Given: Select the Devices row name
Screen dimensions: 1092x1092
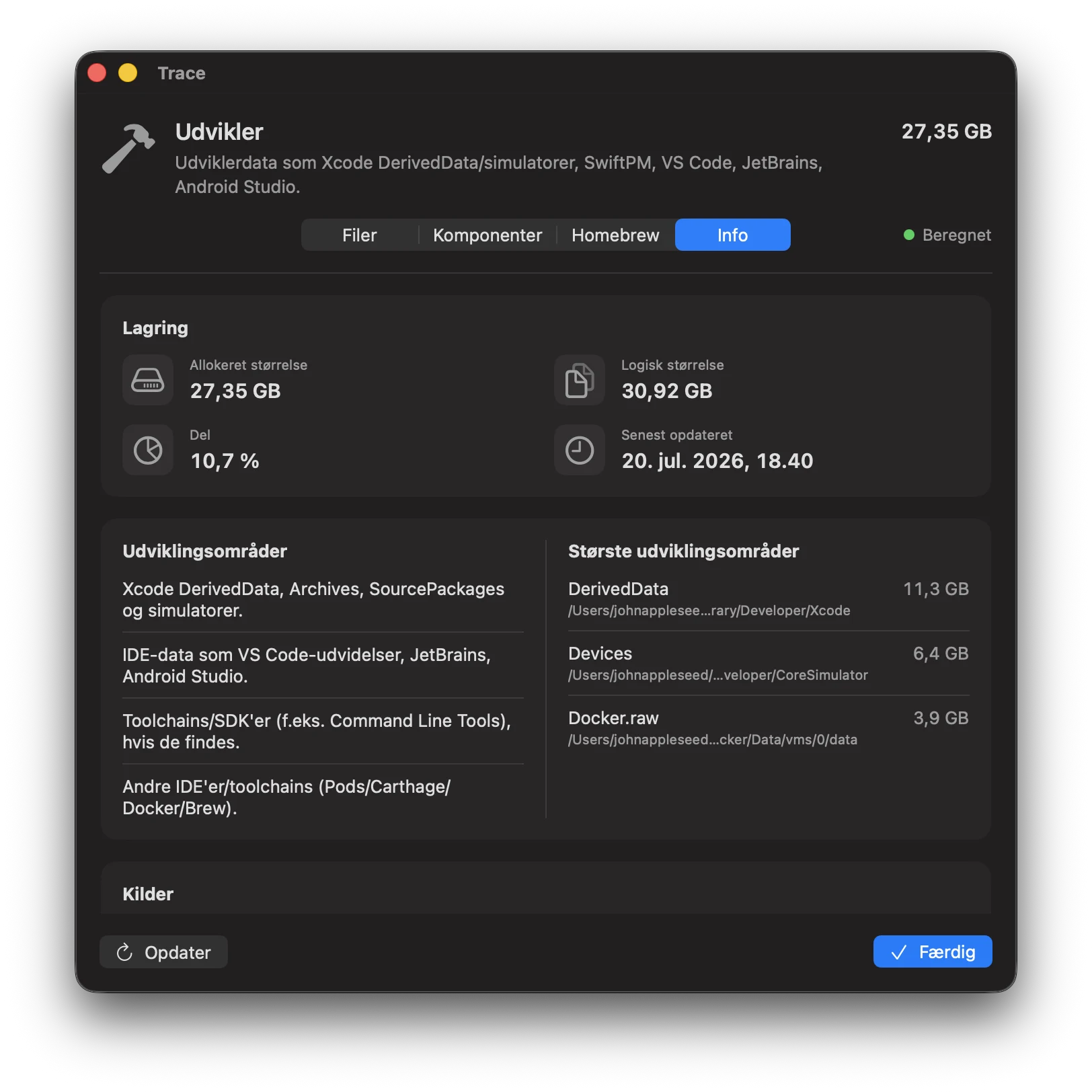Looking at the screenshot, I should (x=600, y=654).
